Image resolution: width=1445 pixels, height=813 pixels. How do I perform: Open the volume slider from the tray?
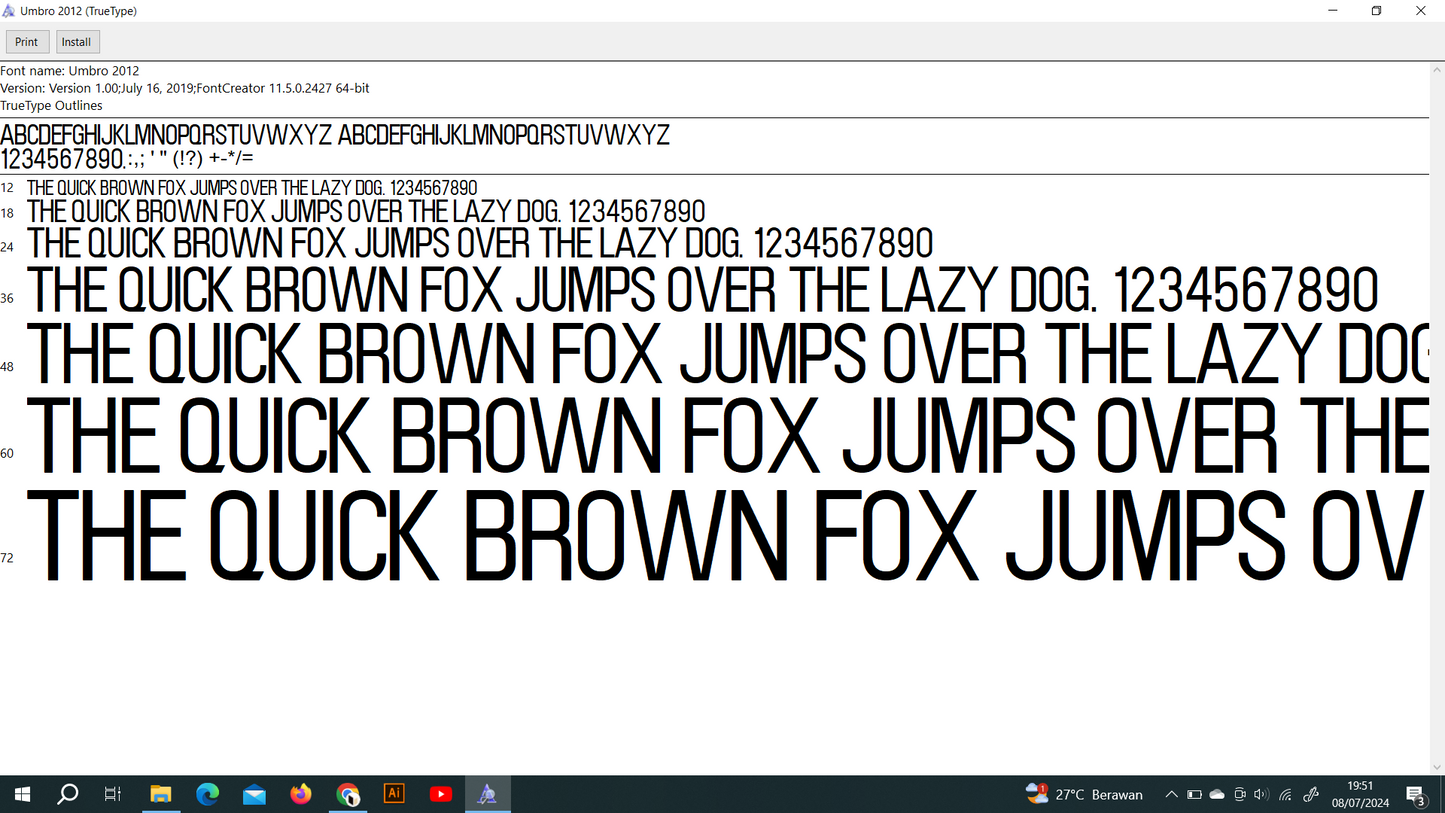[1261, 794]
